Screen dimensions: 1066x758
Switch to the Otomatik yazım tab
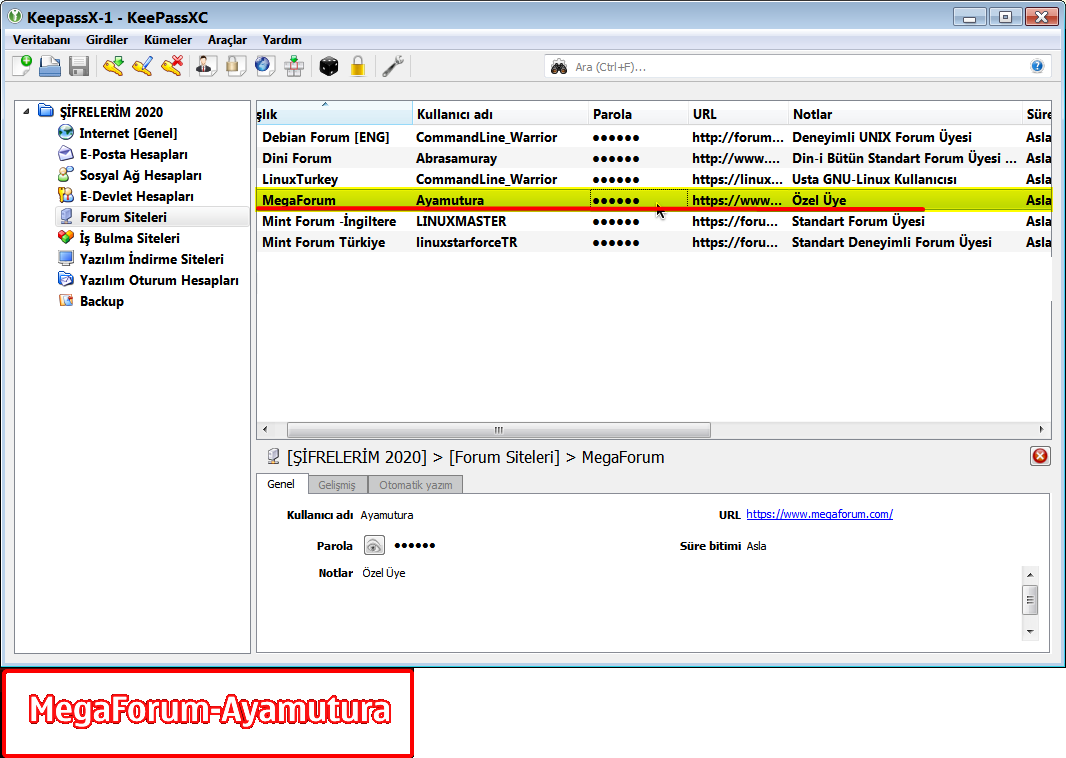coord(415,485)
